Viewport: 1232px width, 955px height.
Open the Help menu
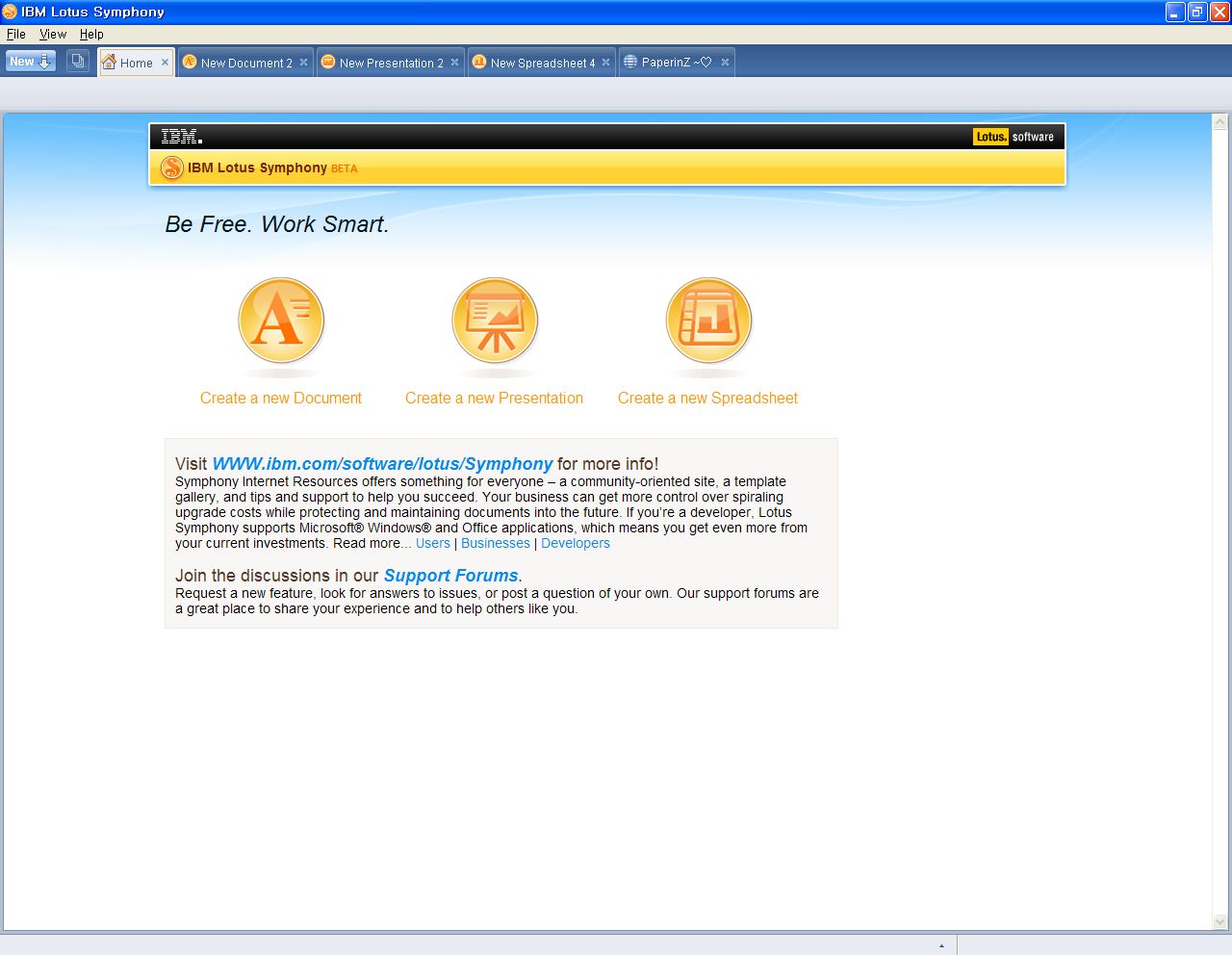[91, 34]
